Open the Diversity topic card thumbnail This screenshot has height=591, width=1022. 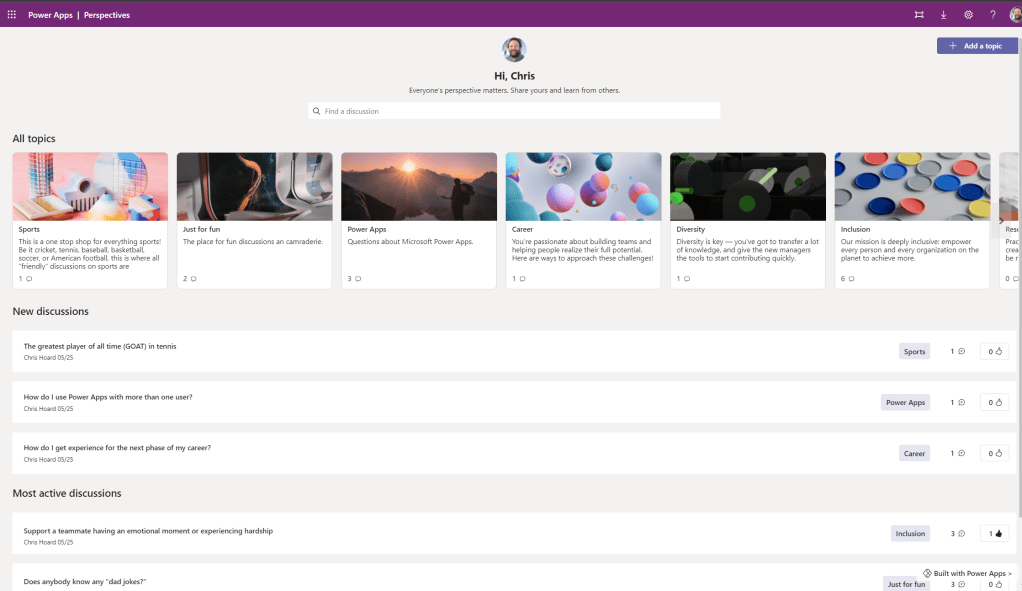click(748, 186)
